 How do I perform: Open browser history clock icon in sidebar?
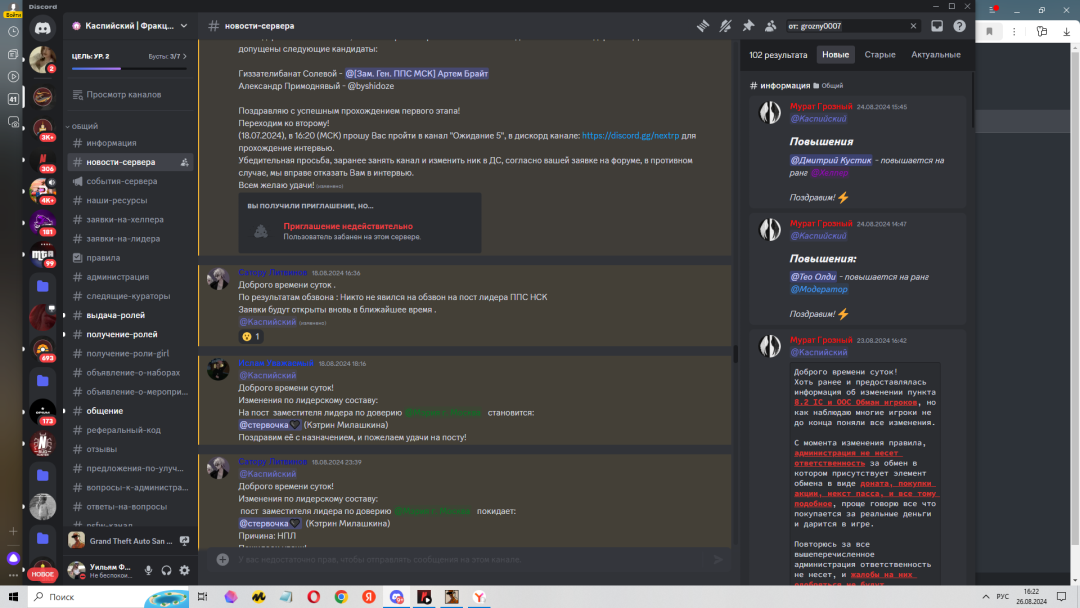click(x=13, y=32)
